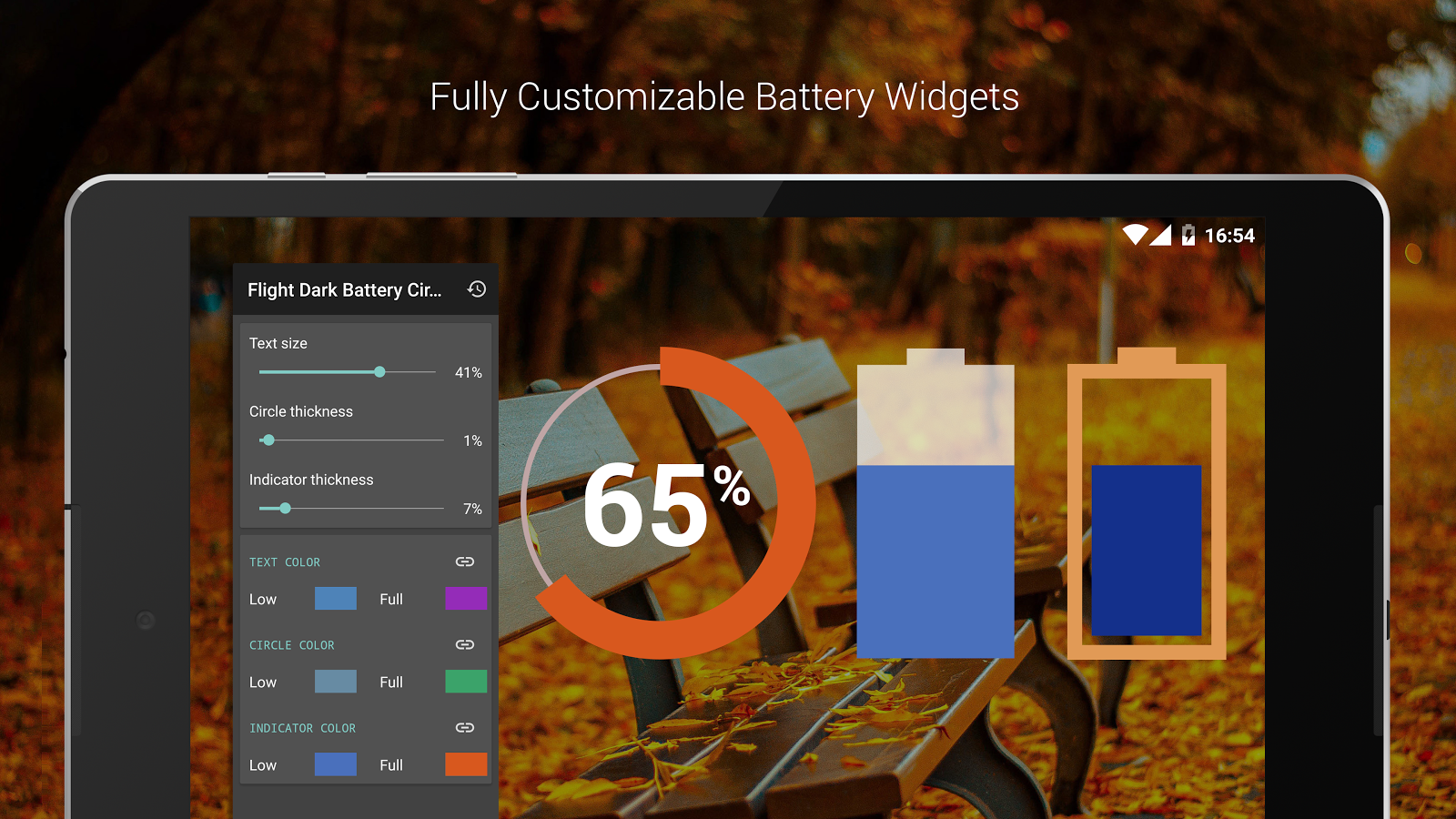Pick the Circle Color Low swatch
This screenshot has width=1456, height=819.
pyautogui.click(x=336, y=682)
